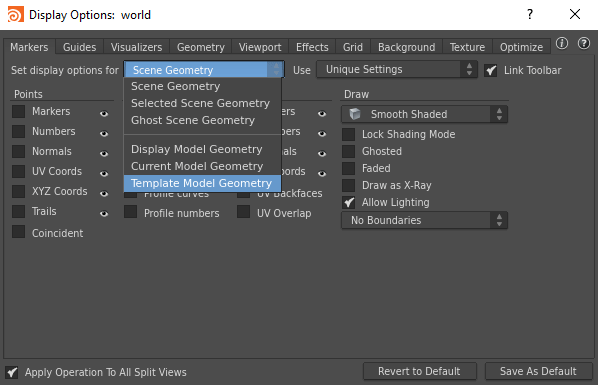
Task: Switch to the Texture tab
Action: [x=467, y=47]
